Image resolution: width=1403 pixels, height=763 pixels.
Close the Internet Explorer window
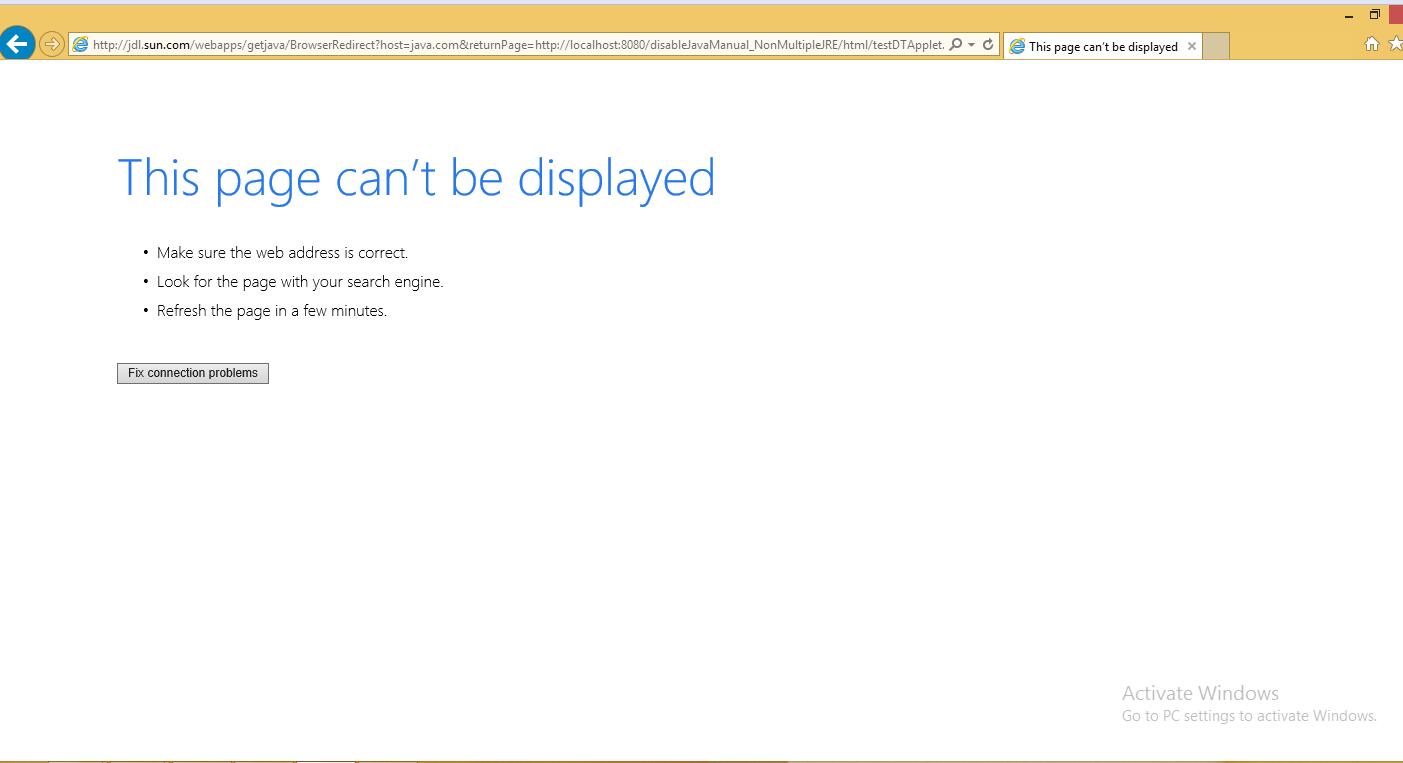pyautogui.click(x=1396, y=14)
